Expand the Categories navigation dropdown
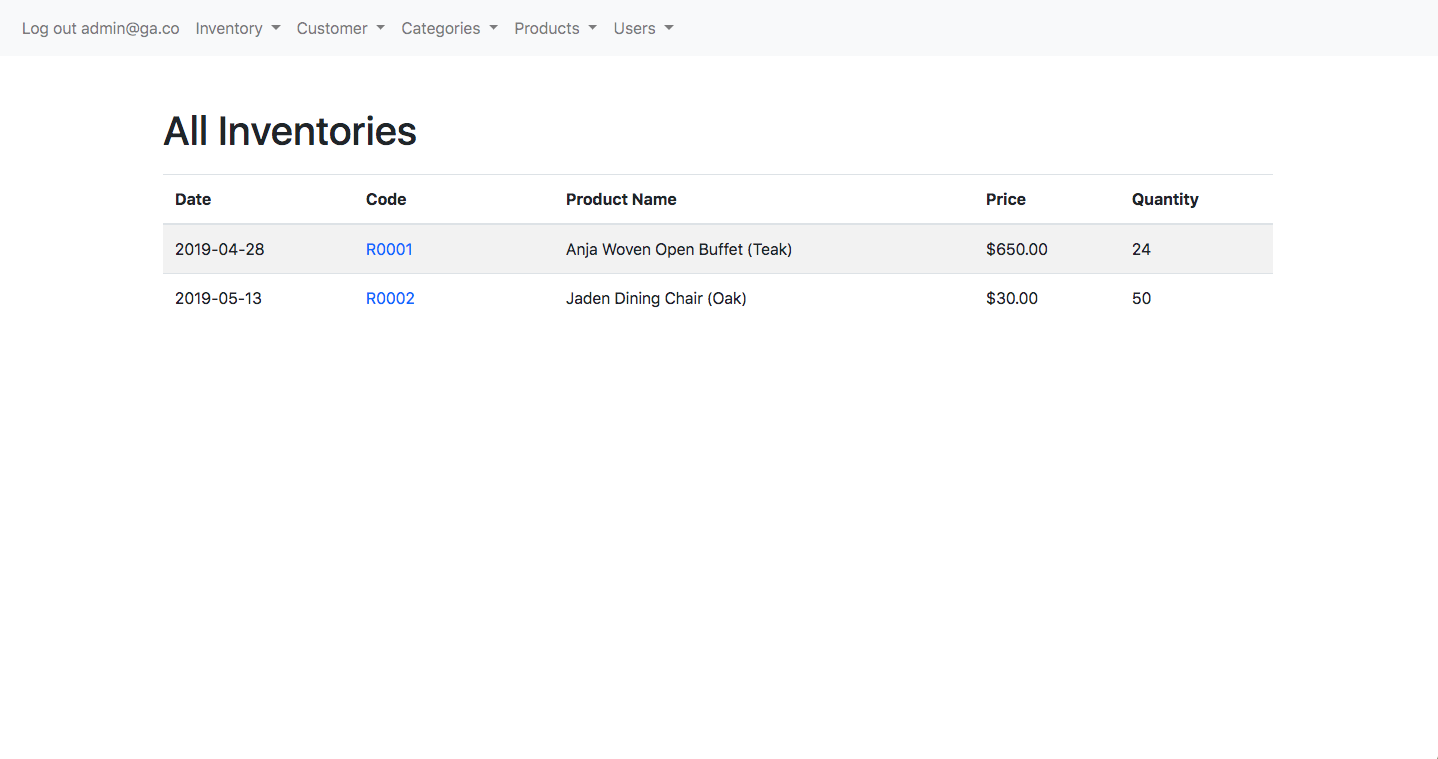 point(492,28)
